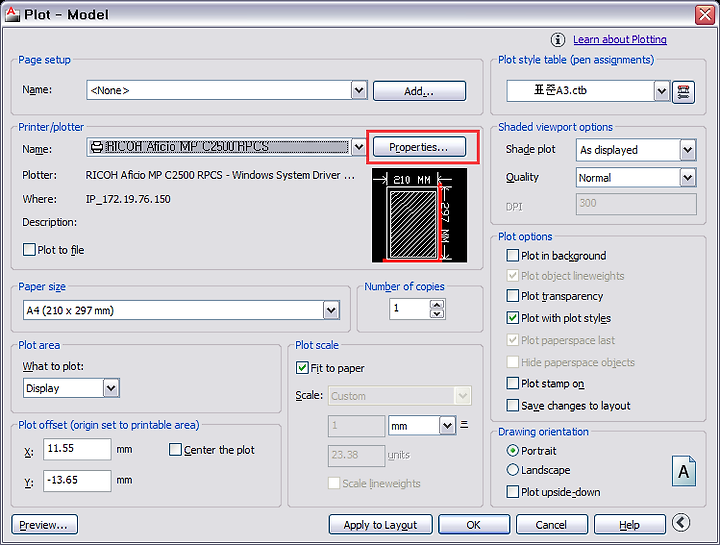Collapse the dialog with the round arrow button

[x=681, y=523]
